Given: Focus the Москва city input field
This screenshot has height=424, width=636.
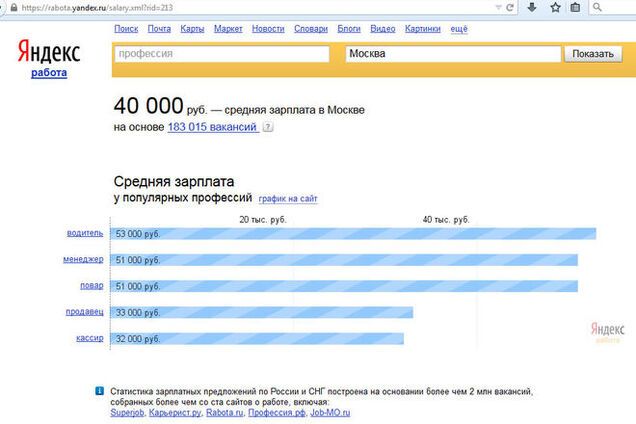Looking at the screenshot, I should 453,54.
